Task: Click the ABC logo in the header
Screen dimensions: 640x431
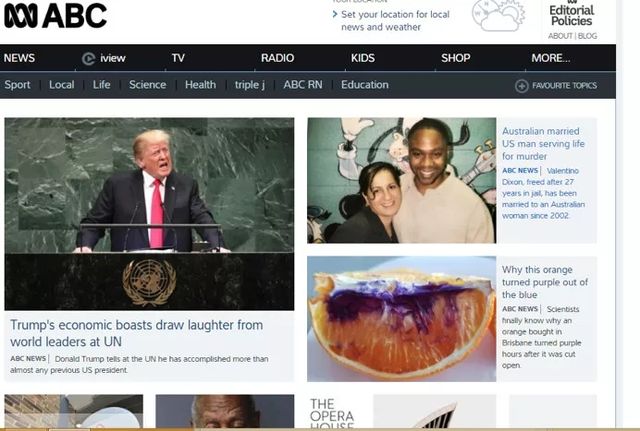Action: click(x=55, y=15)
